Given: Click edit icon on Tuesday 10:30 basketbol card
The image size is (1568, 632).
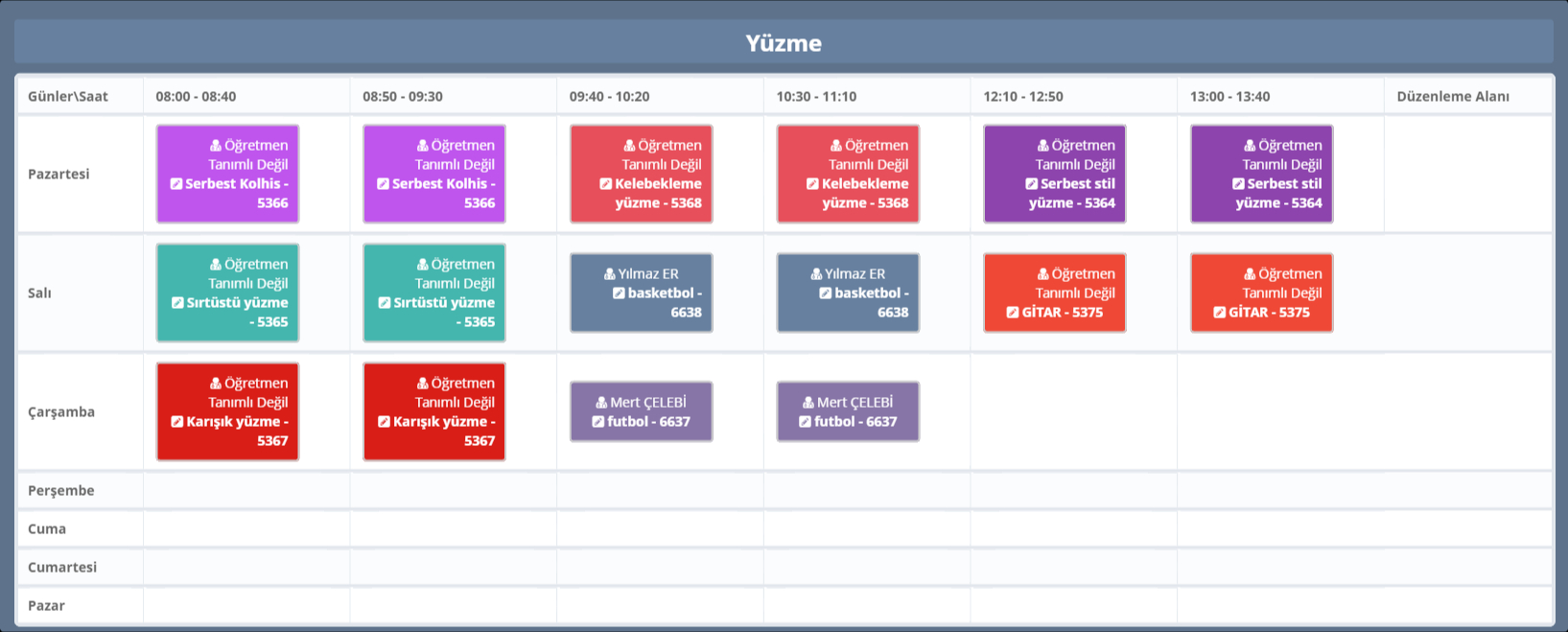Looking at the screenshot, I should tap(825, 293).
